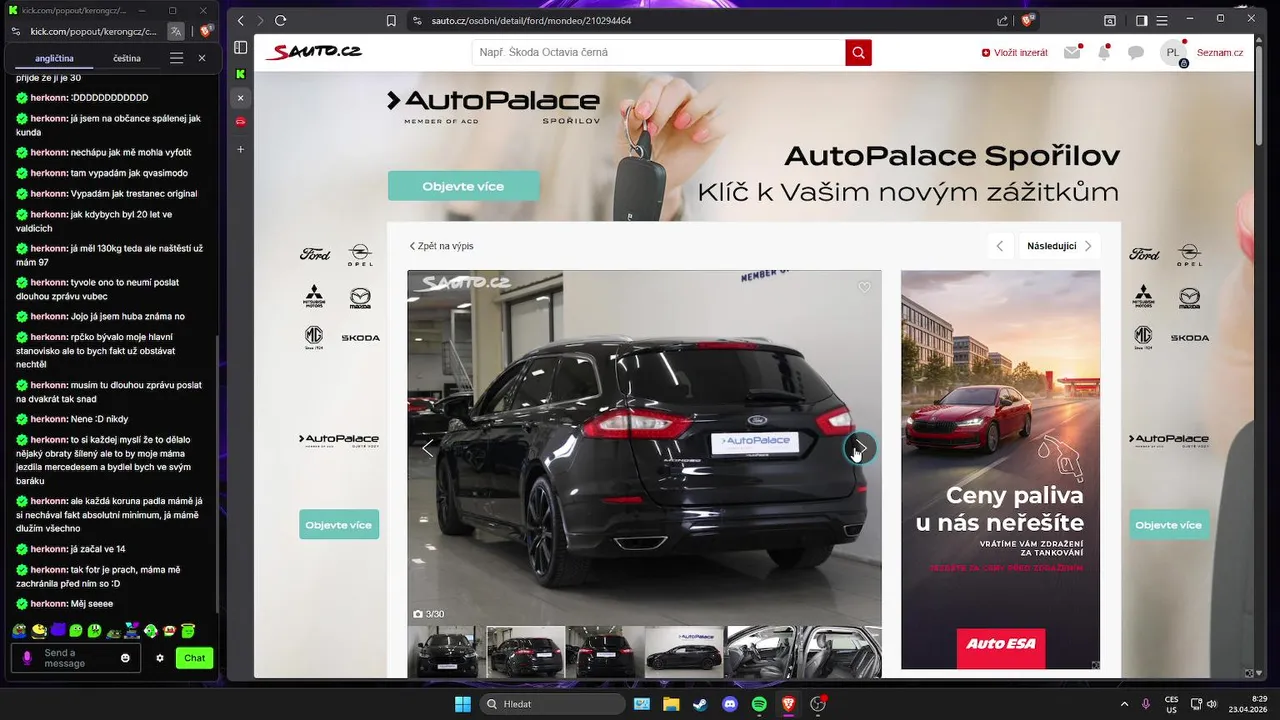Open Brave Shields in the main browser window
The image size is (1280, 720).
coord(1027,20)
